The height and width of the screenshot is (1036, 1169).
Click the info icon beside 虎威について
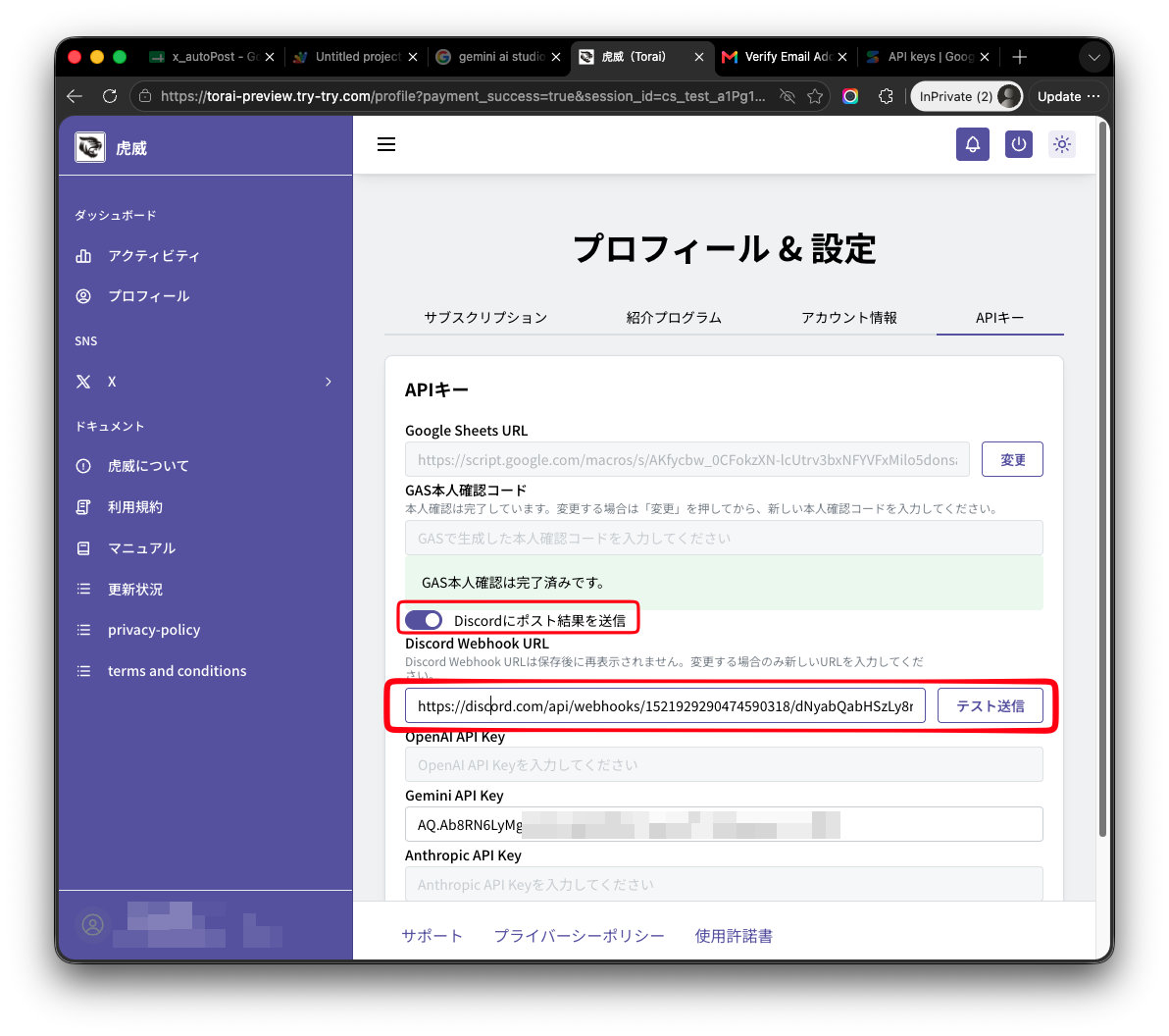click(x=83, y=466)
